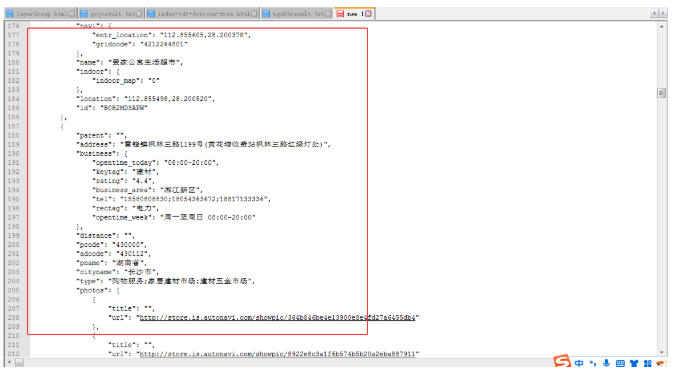Switch to the gcjresult.txt tab
Viewport: 676px width, 376px height.
[x=112, y=14]
